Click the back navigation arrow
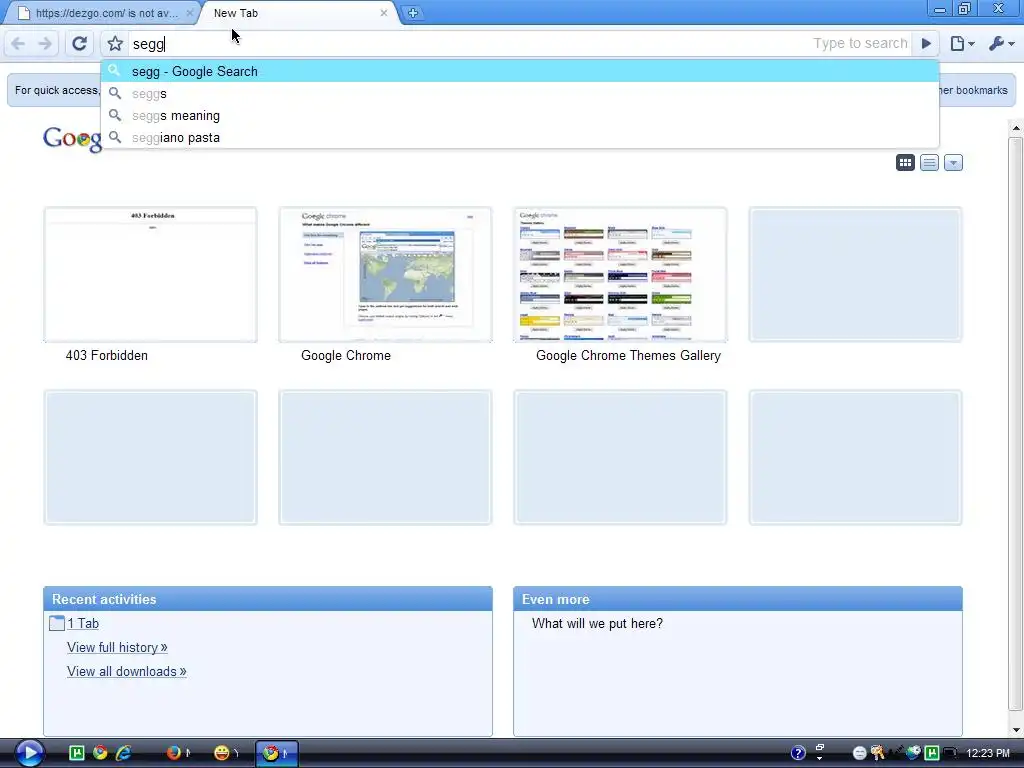The width and height of the screenshot is (1024, 768). pyautogui.click(x=18, y=44)
